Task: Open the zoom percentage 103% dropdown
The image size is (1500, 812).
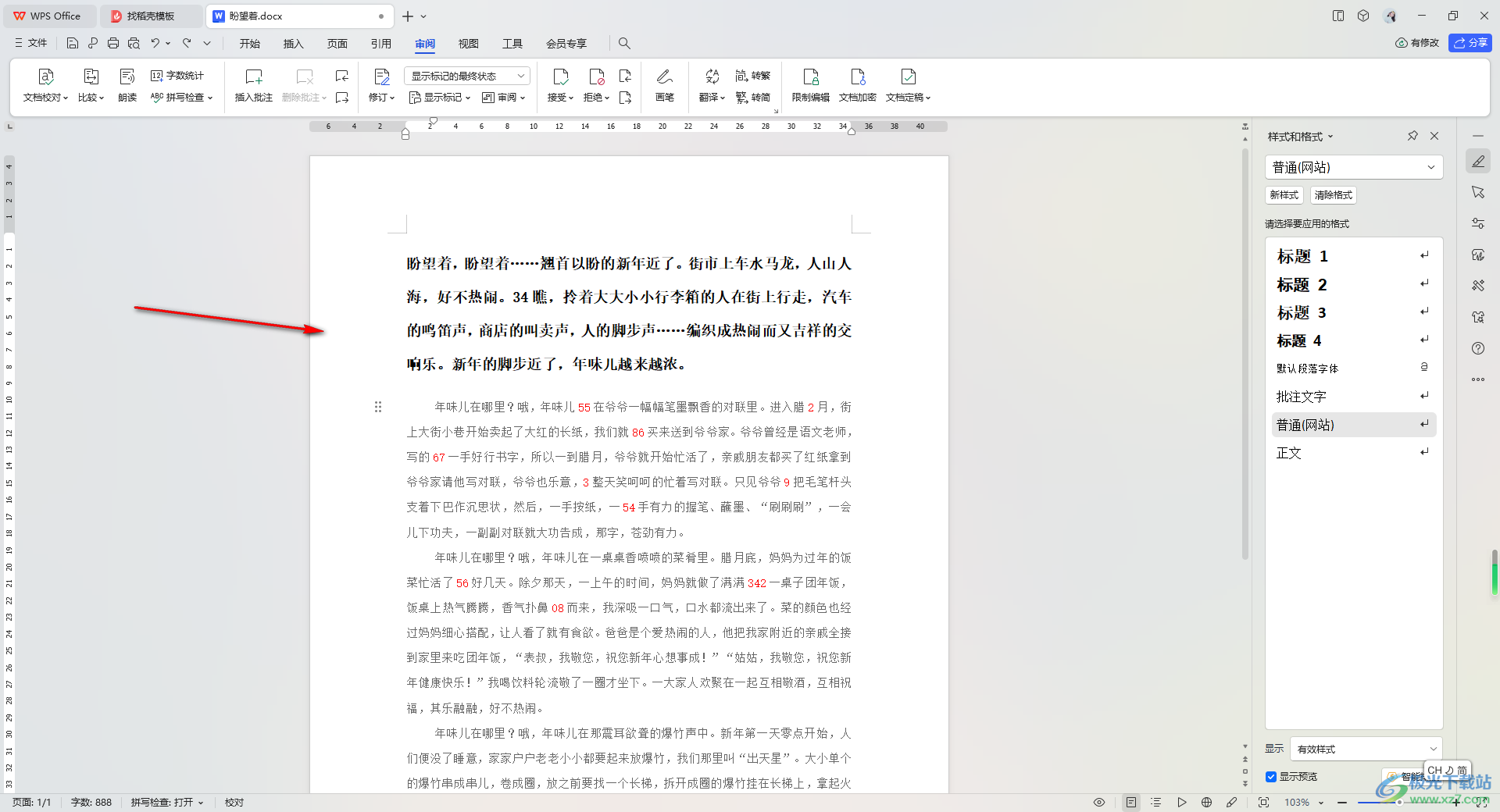Action: coord(1303,803)
